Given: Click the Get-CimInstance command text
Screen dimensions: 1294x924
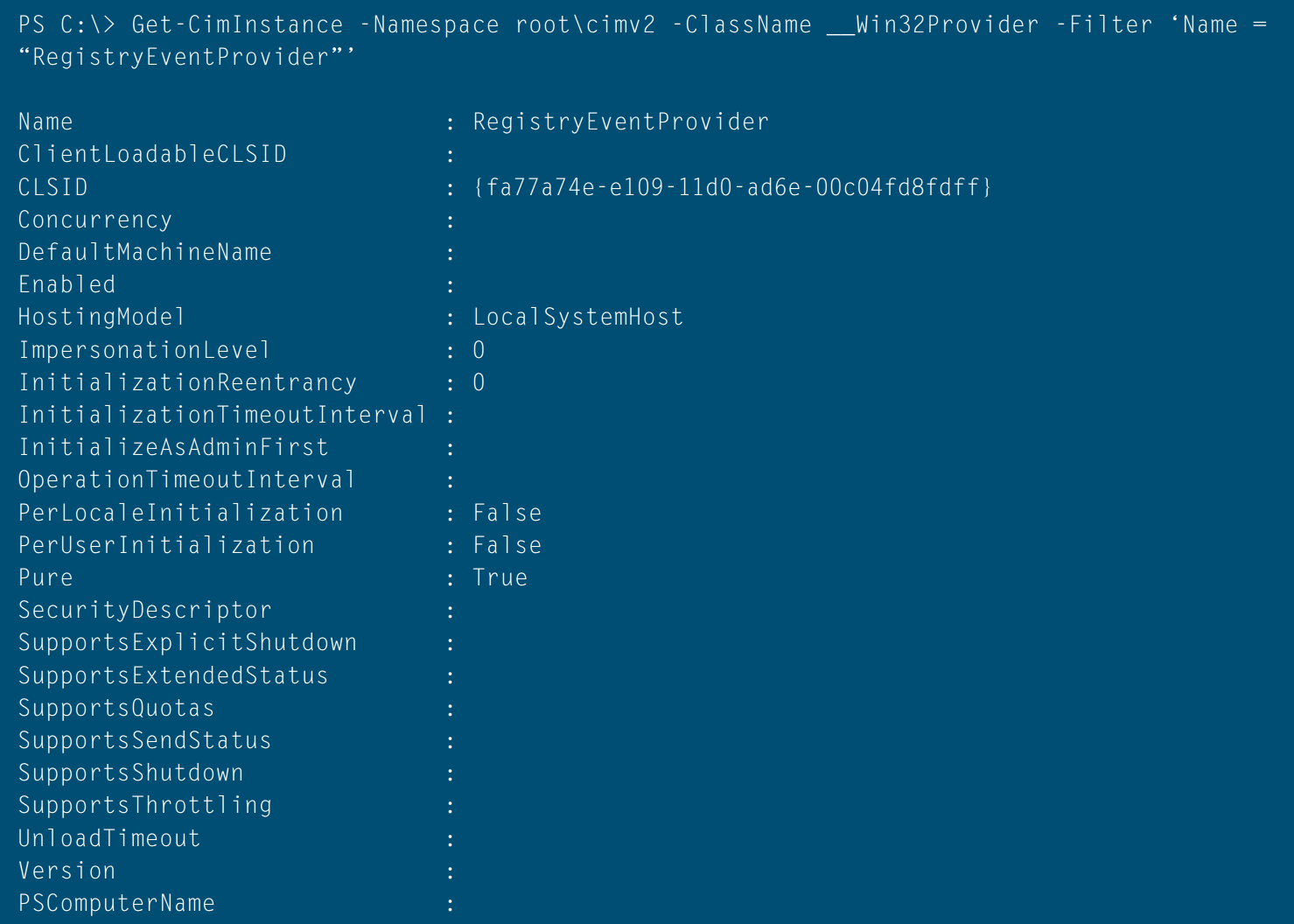Looking at the screenshot, I should tap(237, 24).
